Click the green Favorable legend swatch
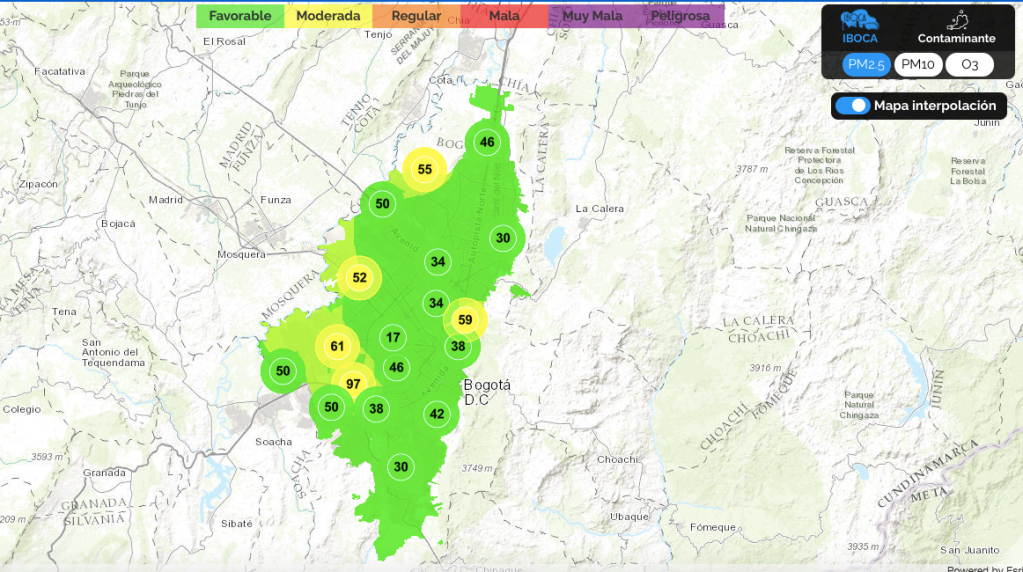 (240, 16)
